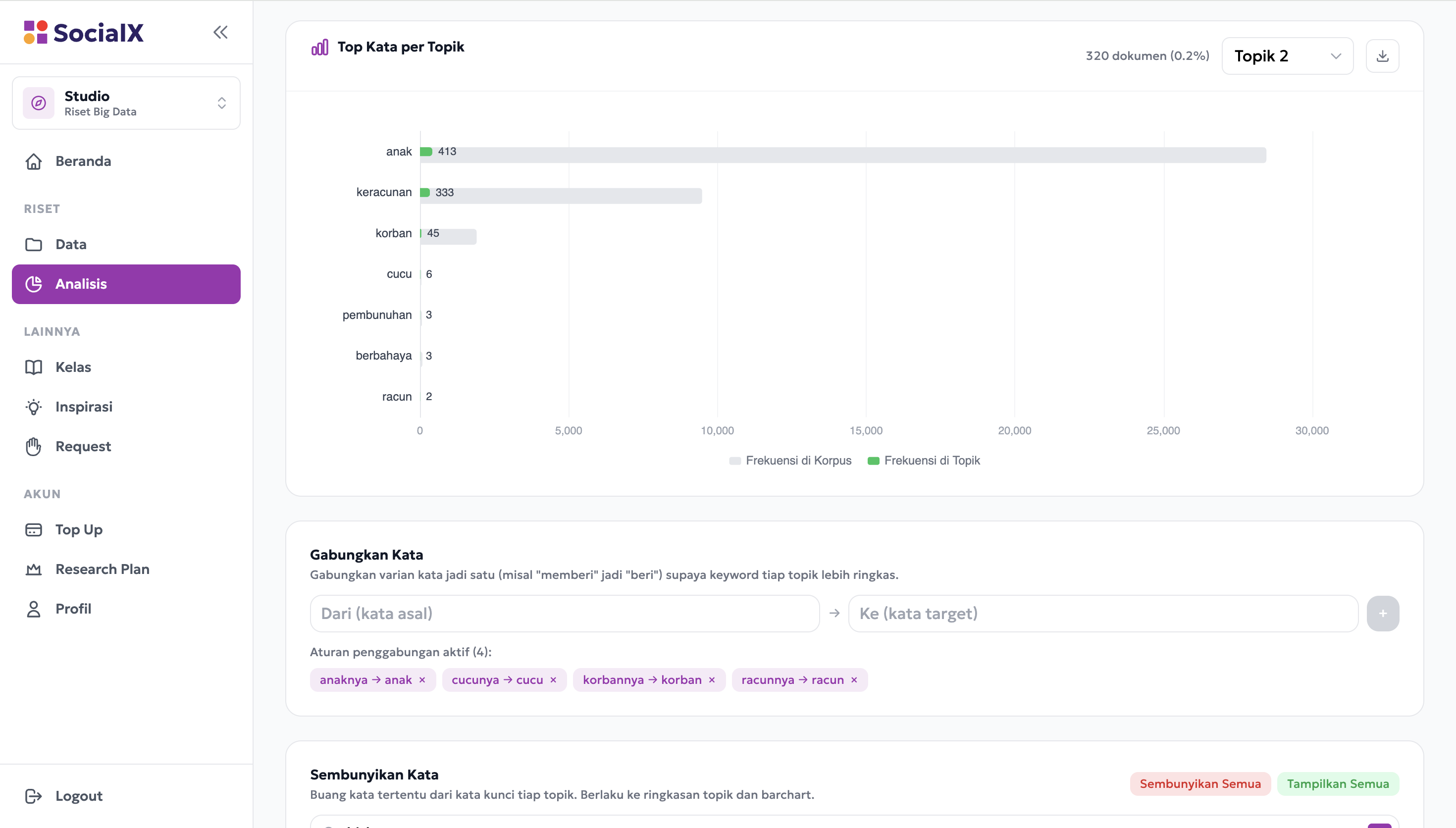Click the Logout link
Image resolution: width=1456 pixels, height=828 pixels.
pos(126,797)
